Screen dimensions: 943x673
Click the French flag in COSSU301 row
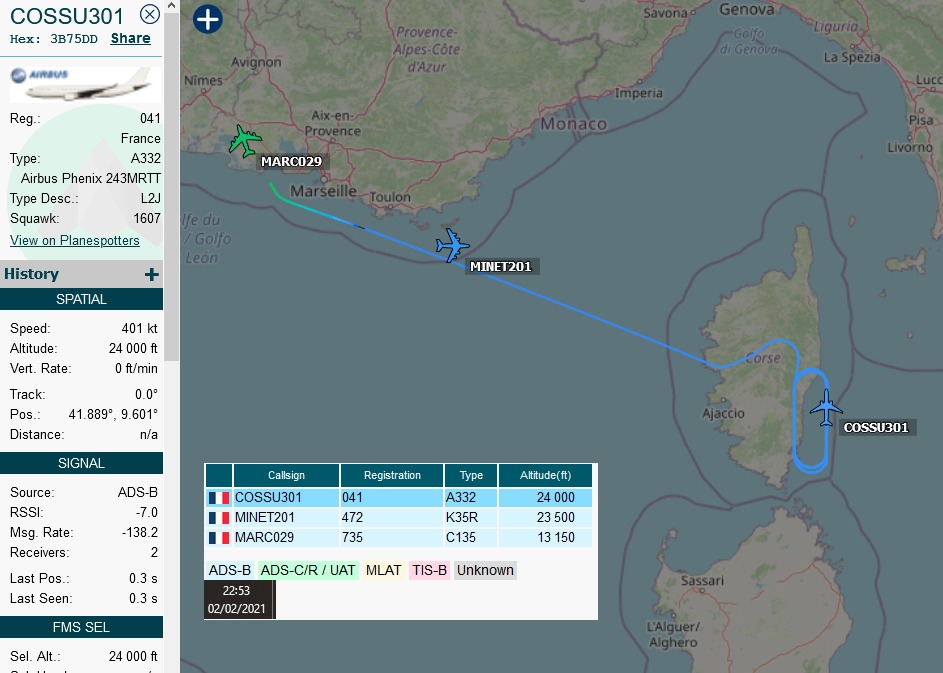pos(218,497)
